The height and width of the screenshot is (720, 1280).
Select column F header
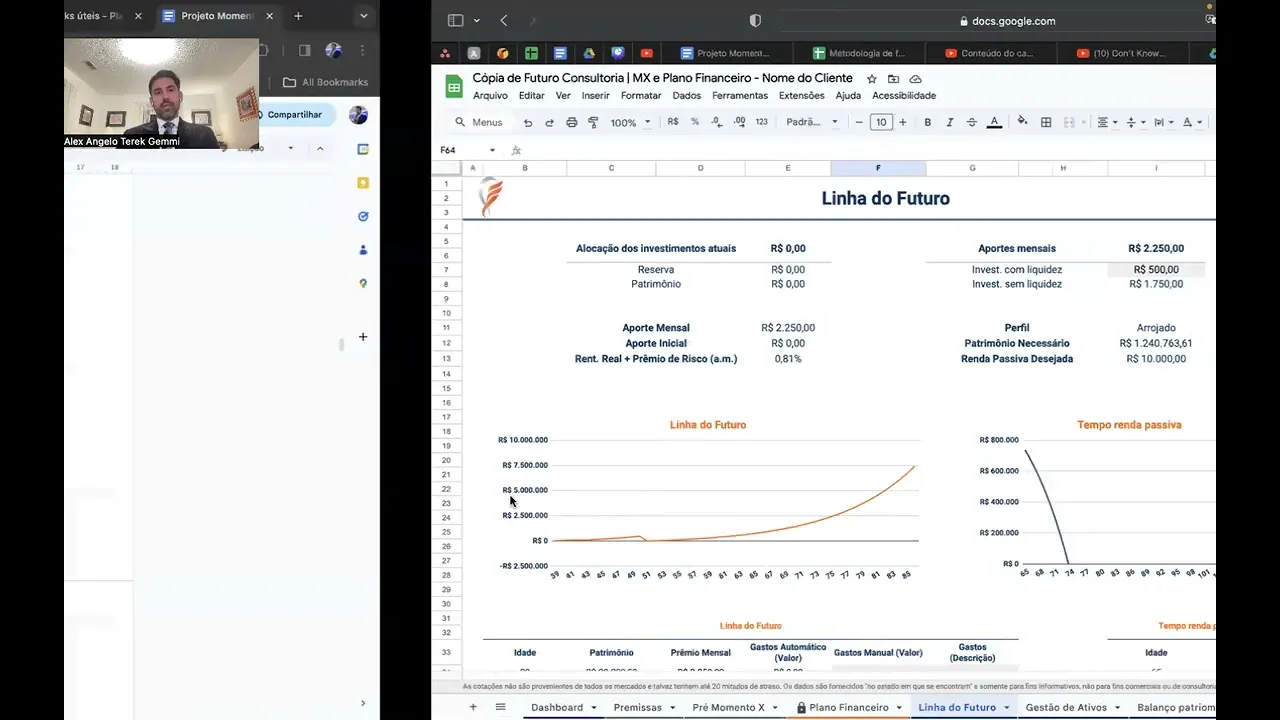click(878, 168)
